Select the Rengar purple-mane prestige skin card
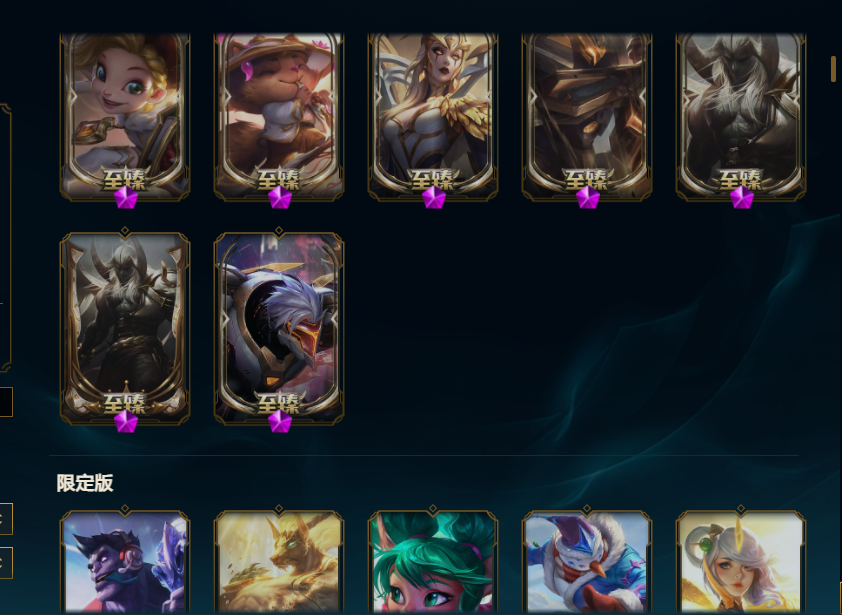This screenshot has height=615, width=842. (279, 328)
